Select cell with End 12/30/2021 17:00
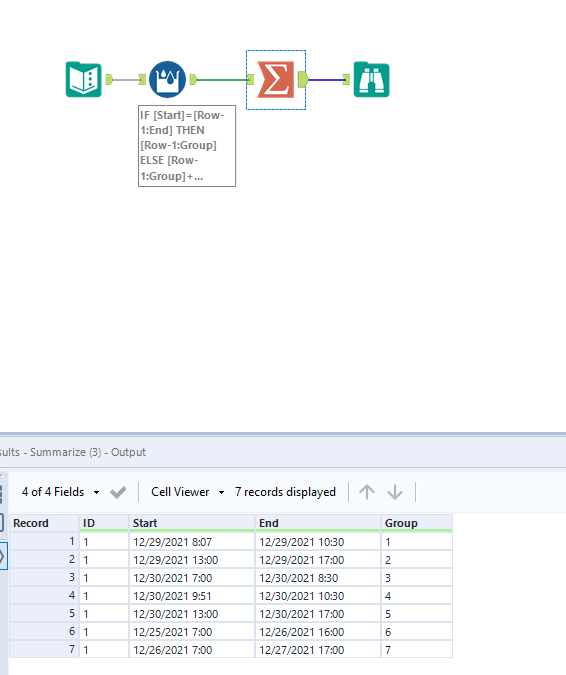The height and width of the screenshot is (675, 566). [x=318, y=614]
